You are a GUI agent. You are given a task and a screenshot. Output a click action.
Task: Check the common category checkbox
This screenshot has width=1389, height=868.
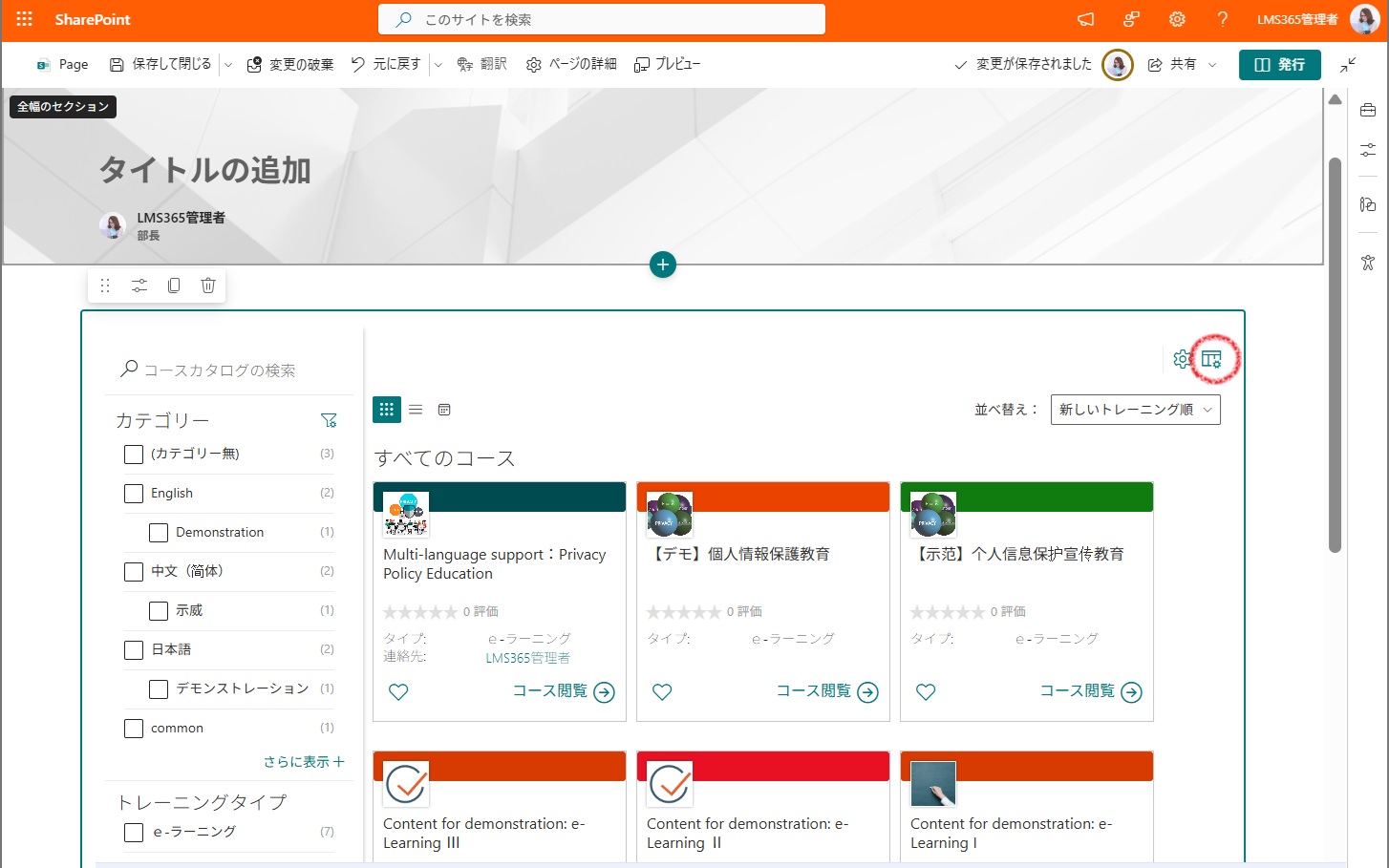point(134,729)
